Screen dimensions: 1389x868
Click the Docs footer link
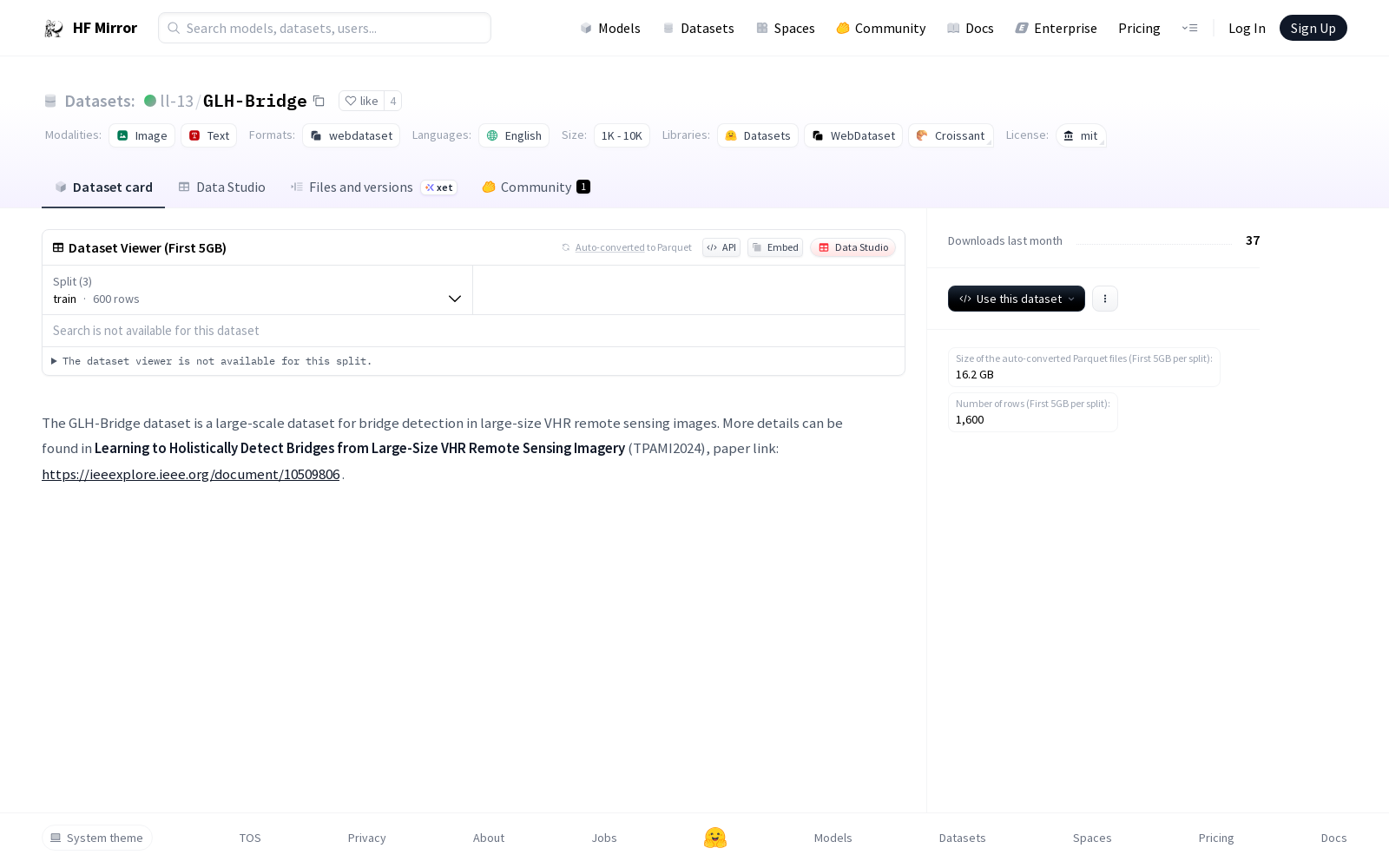point(1333,838)
